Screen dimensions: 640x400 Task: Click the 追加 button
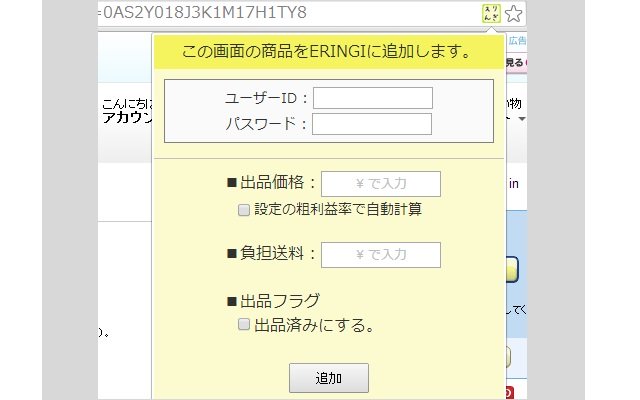click(329, 378)
